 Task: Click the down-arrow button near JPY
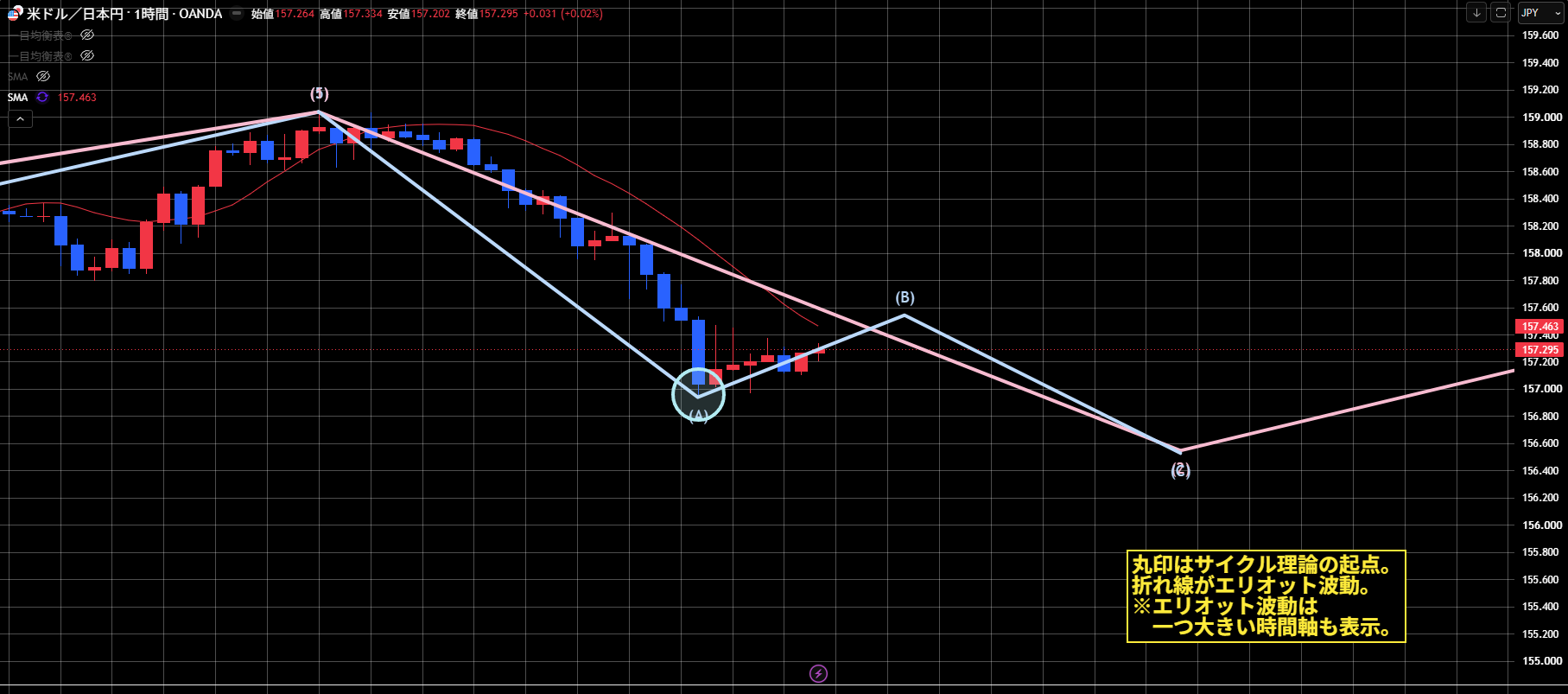[1476, 12]
